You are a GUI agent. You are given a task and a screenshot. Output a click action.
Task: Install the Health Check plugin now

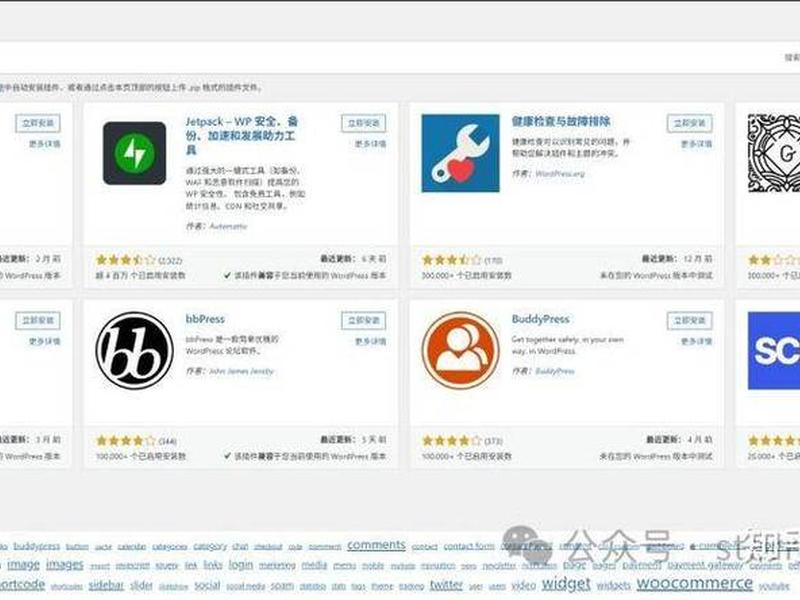[x=689, y=123]
